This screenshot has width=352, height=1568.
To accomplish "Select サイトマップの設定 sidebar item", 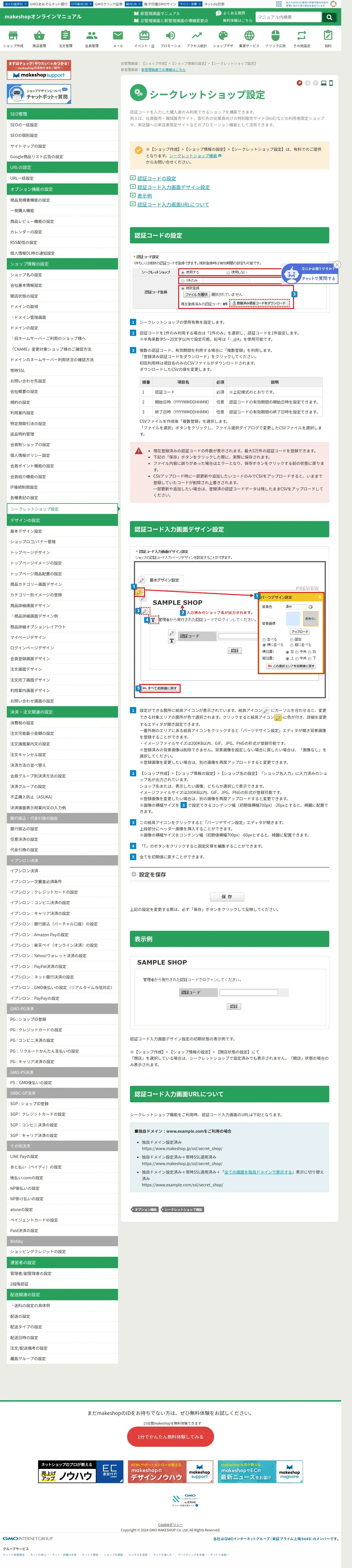I will pyautogui.click(x=62, y=146).
